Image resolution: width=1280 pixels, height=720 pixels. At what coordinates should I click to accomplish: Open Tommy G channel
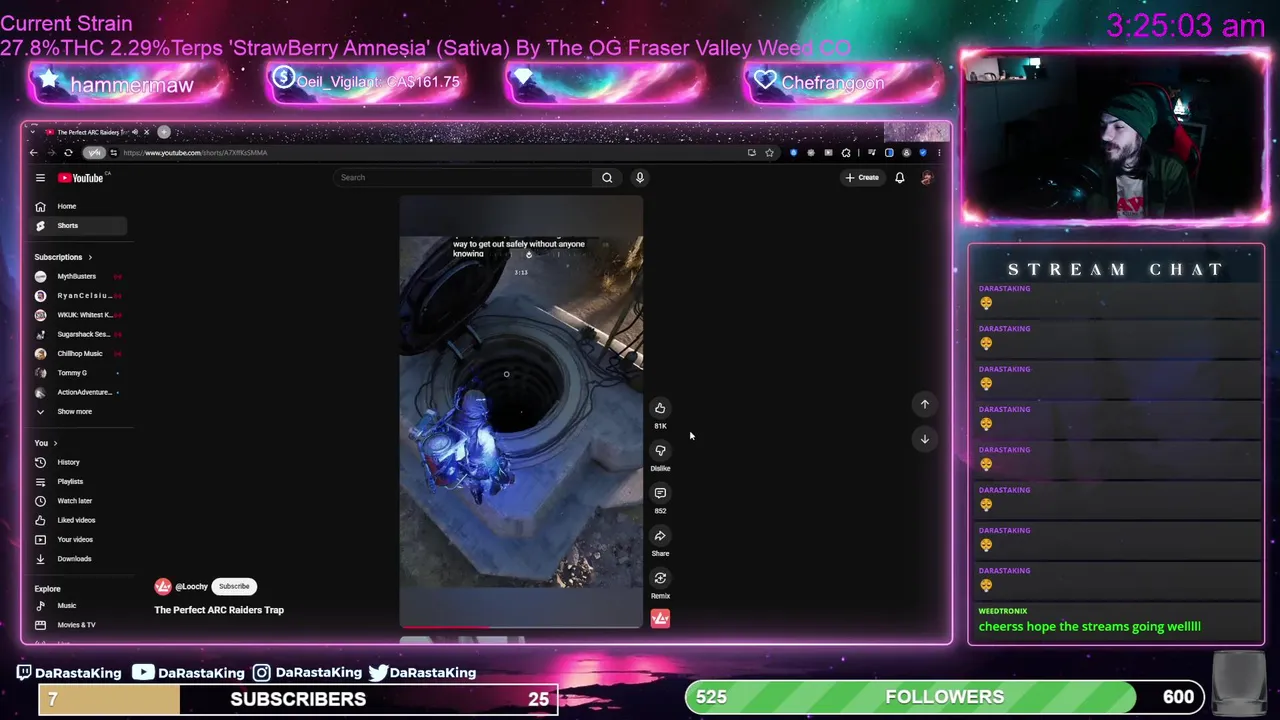[78, 373]
